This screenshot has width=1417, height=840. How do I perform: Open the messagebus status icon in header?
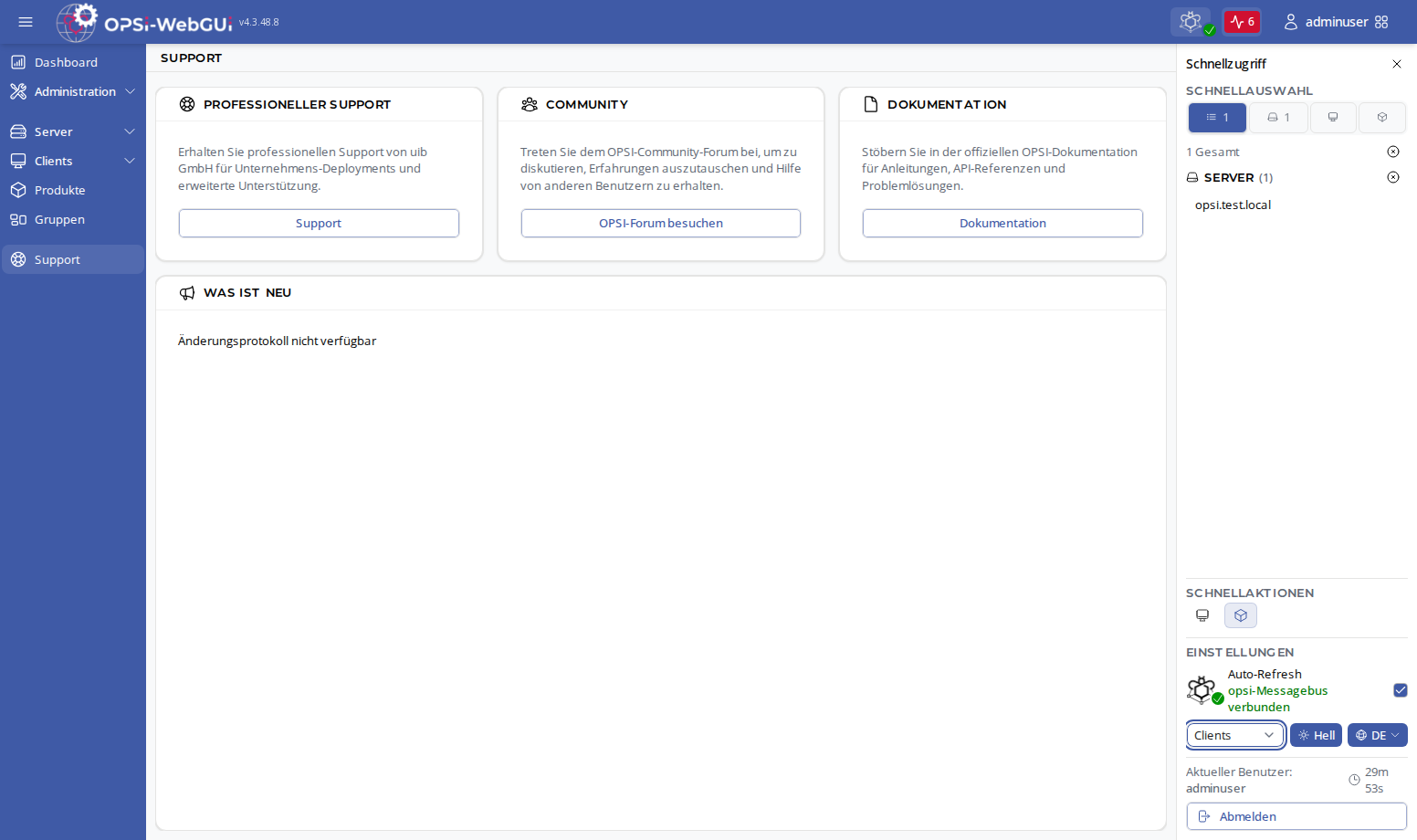(x=1191, y=22)
